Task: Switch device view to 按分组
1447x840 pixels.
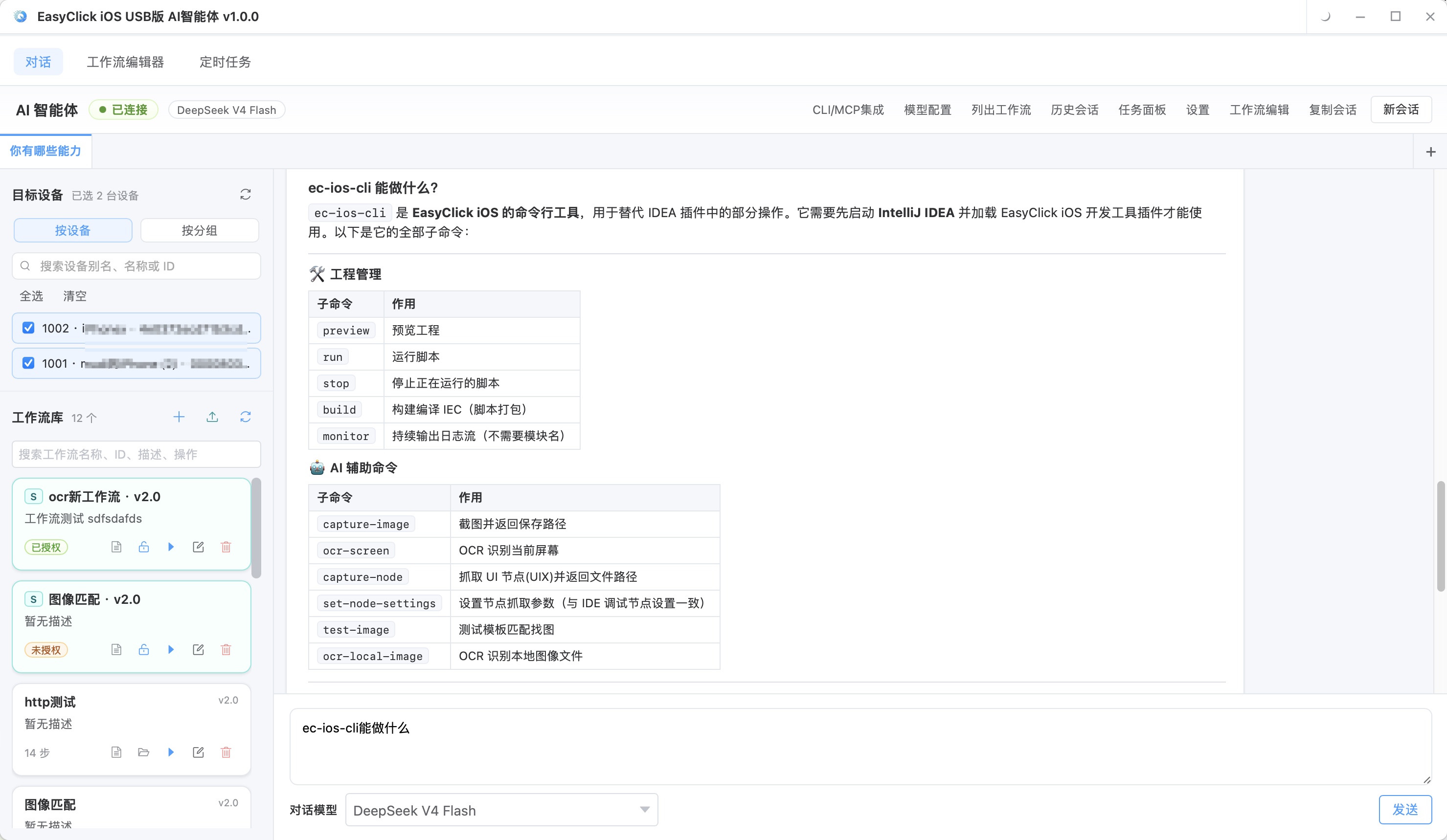Action: (x=199, y=230)
